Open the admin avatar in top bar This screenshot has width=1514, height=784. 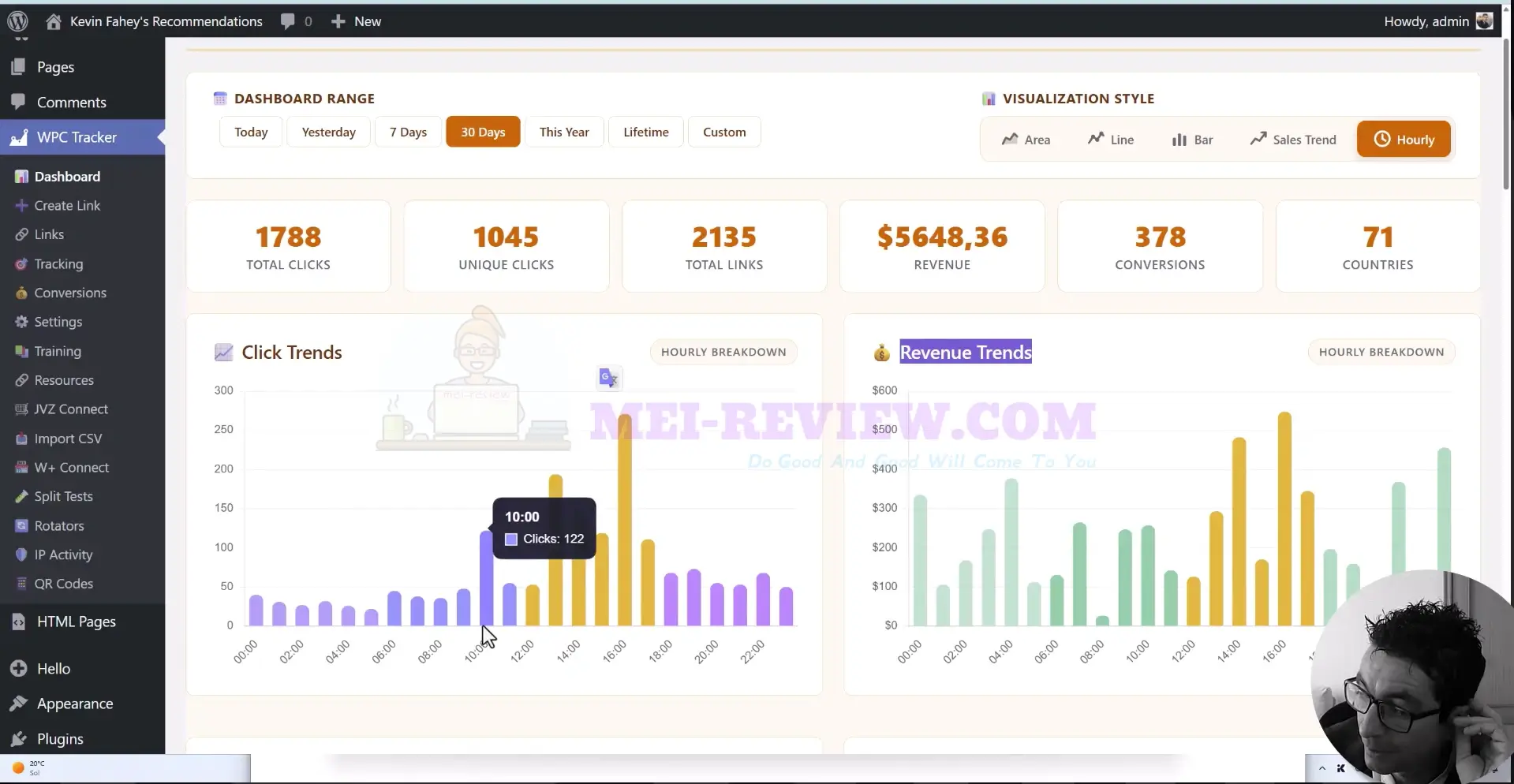click(x=1484, y=21)
